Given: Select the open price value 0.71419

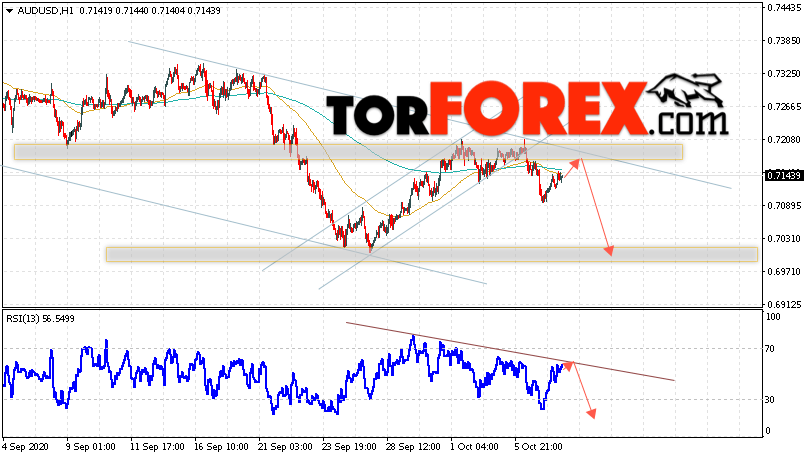Looking at the screenshot, I should (x=95, y=11).
